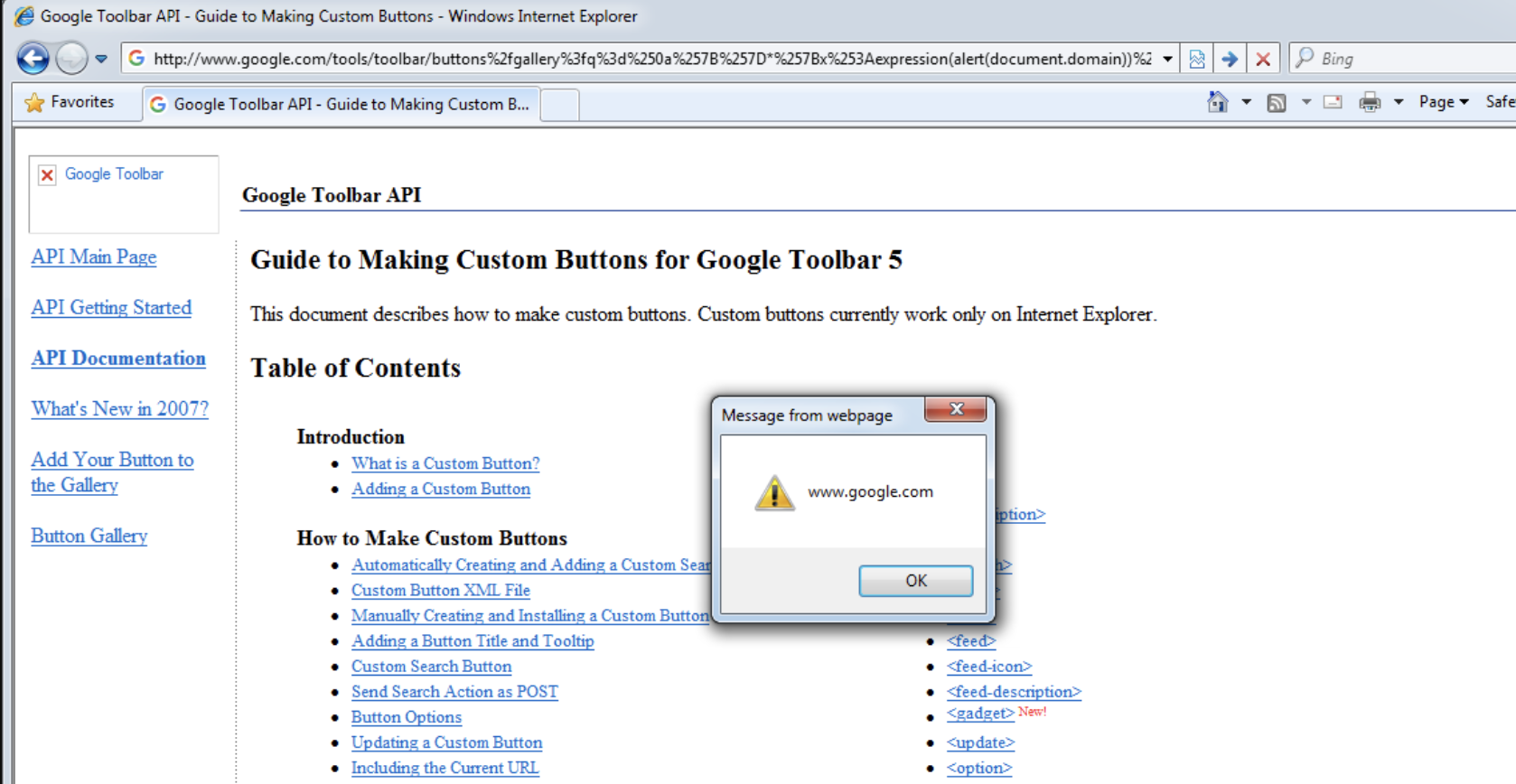Image resolution: width=1516 pixels, height=784 pixels.
Task: Open Updating a Custom Button link
Action: pos(446,742)
